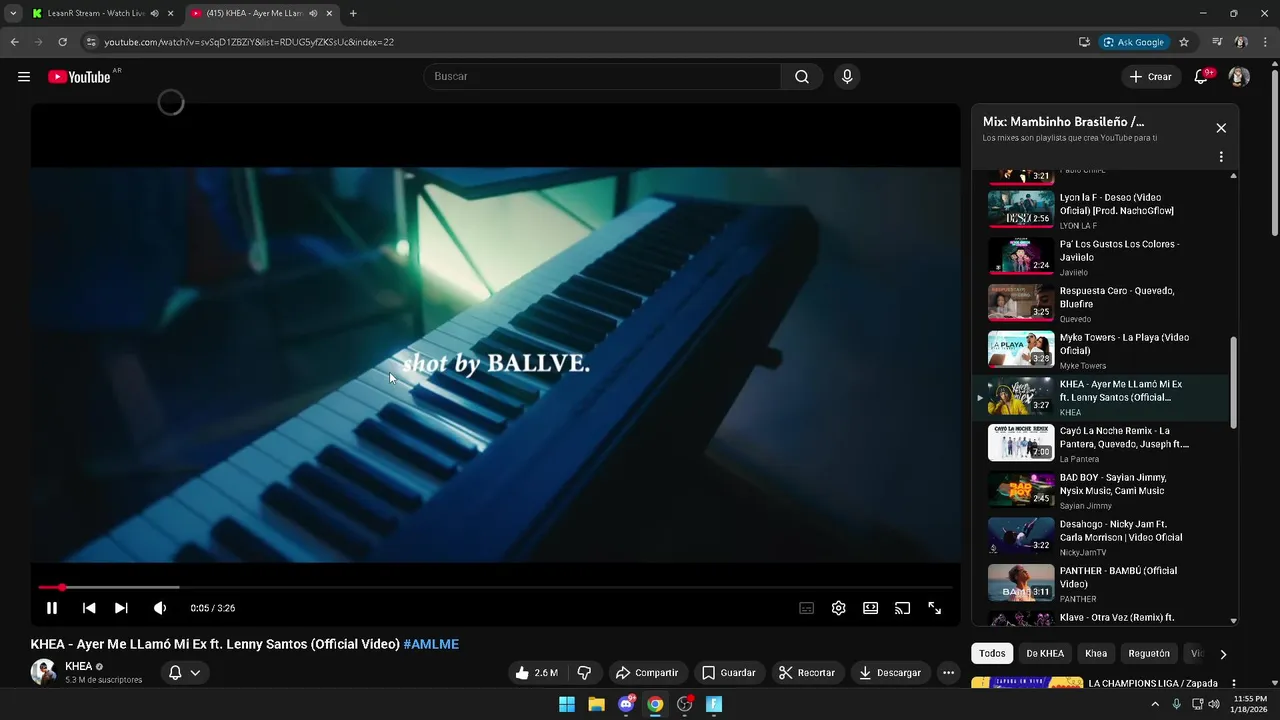The width and height of the screenshot is (1280, 720).
Task: Open Mix playlist options menu
Action: [x=1221, y=157]
